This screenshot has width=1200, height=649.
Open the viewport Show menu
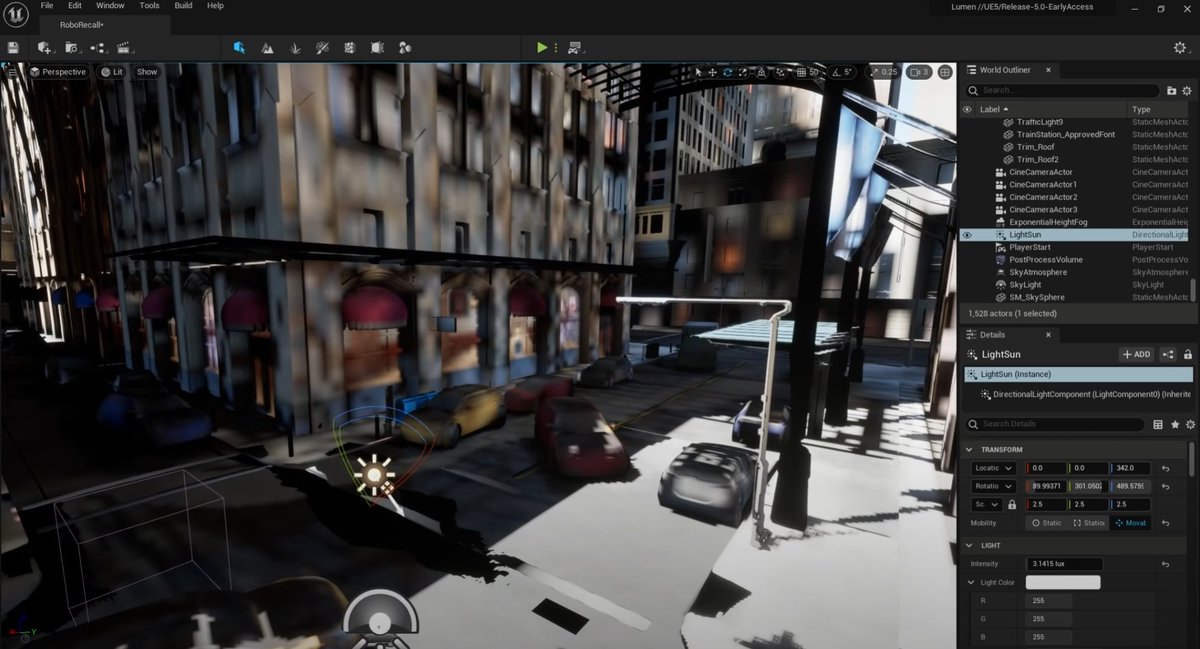click(x=147, y=72)
